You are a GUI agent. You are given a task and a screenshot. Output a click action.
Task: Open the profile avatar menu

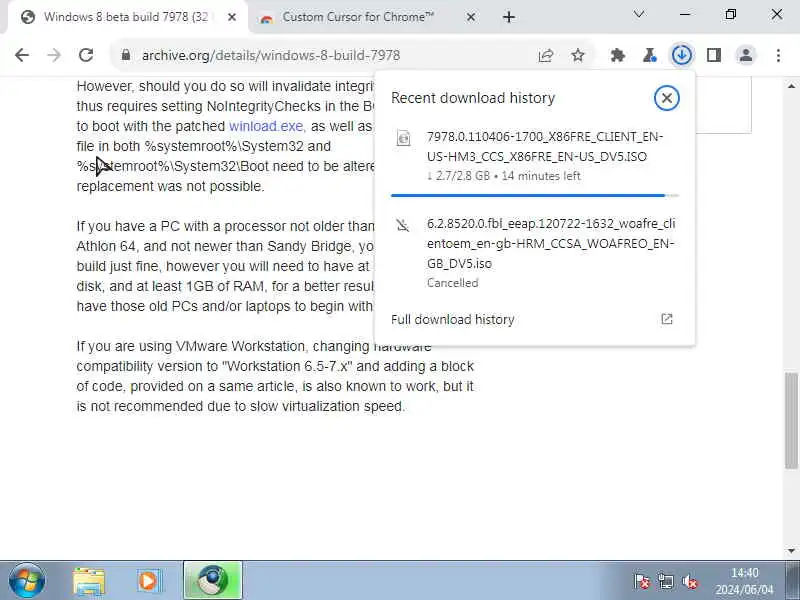(x=746, y=55)
